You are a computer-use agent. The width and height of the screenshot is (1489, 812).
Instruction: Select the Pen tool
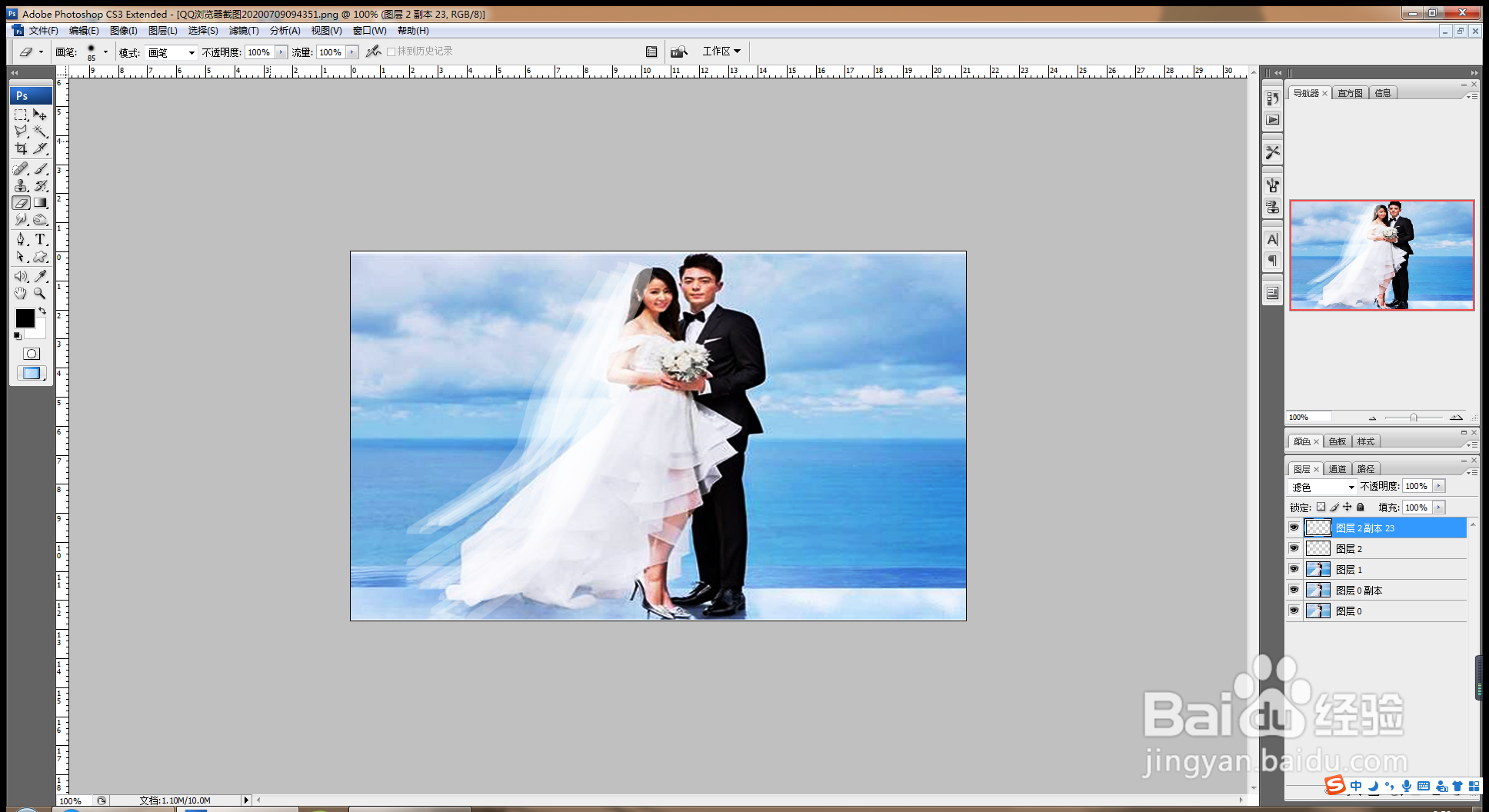click(x=22, y=239)
